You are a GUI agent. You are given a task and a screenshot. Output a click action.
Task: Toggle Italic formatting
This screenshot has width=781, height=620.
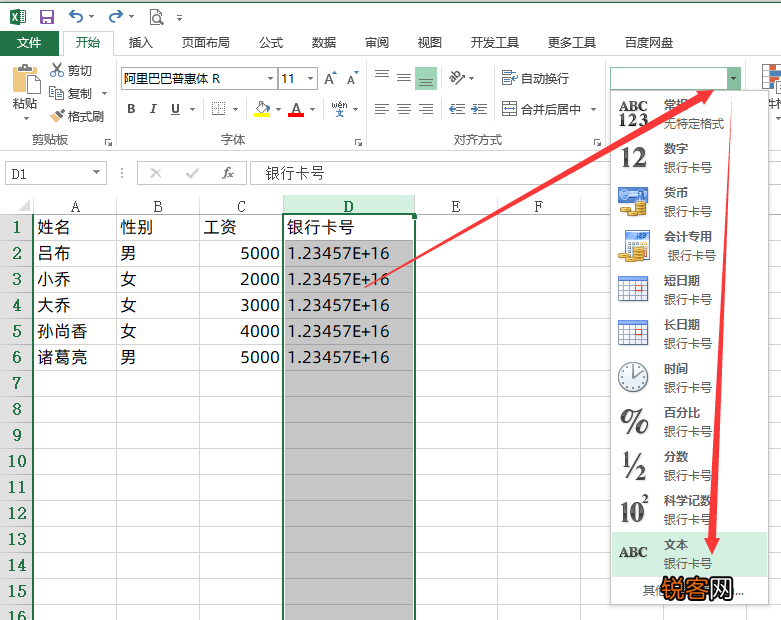(x=153, y=109)
